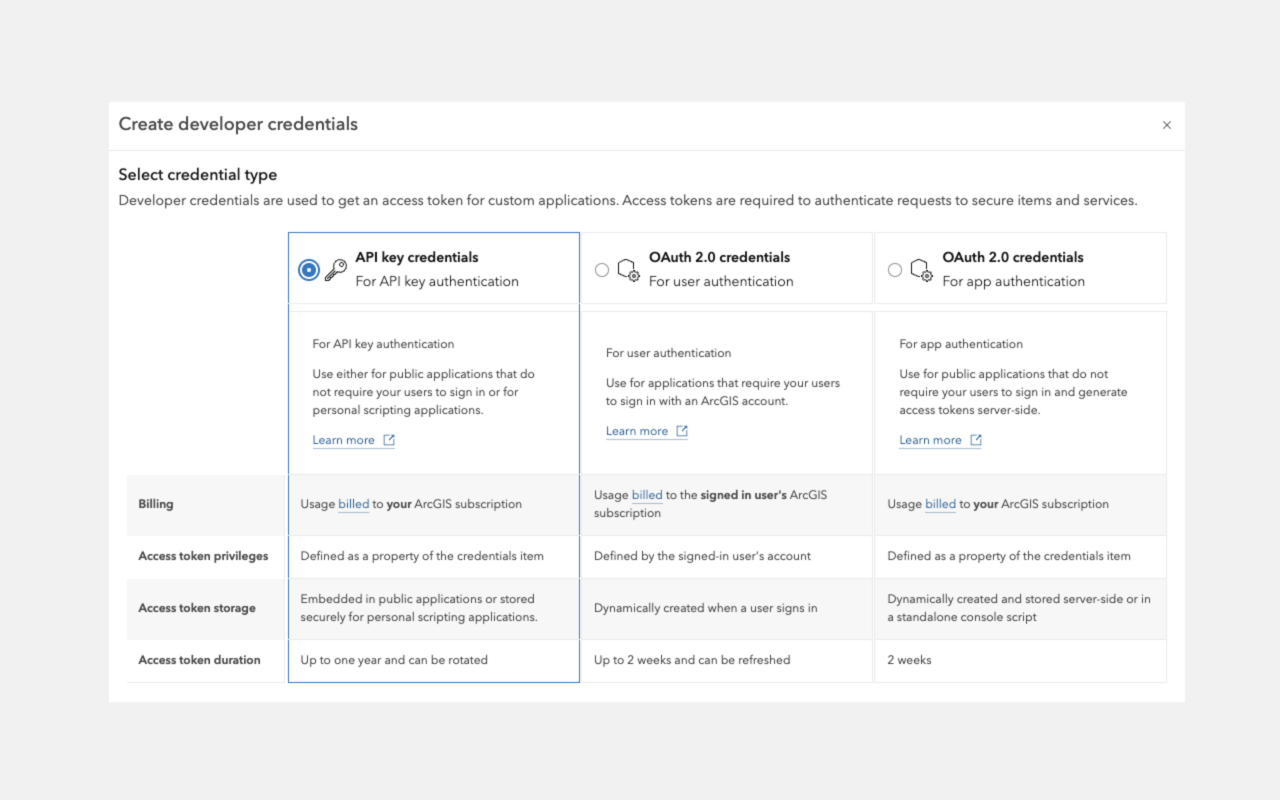The height and width of the screenshot is (800, 1280).
Task: Click the API key credentials card title
Action: (417, 257)
